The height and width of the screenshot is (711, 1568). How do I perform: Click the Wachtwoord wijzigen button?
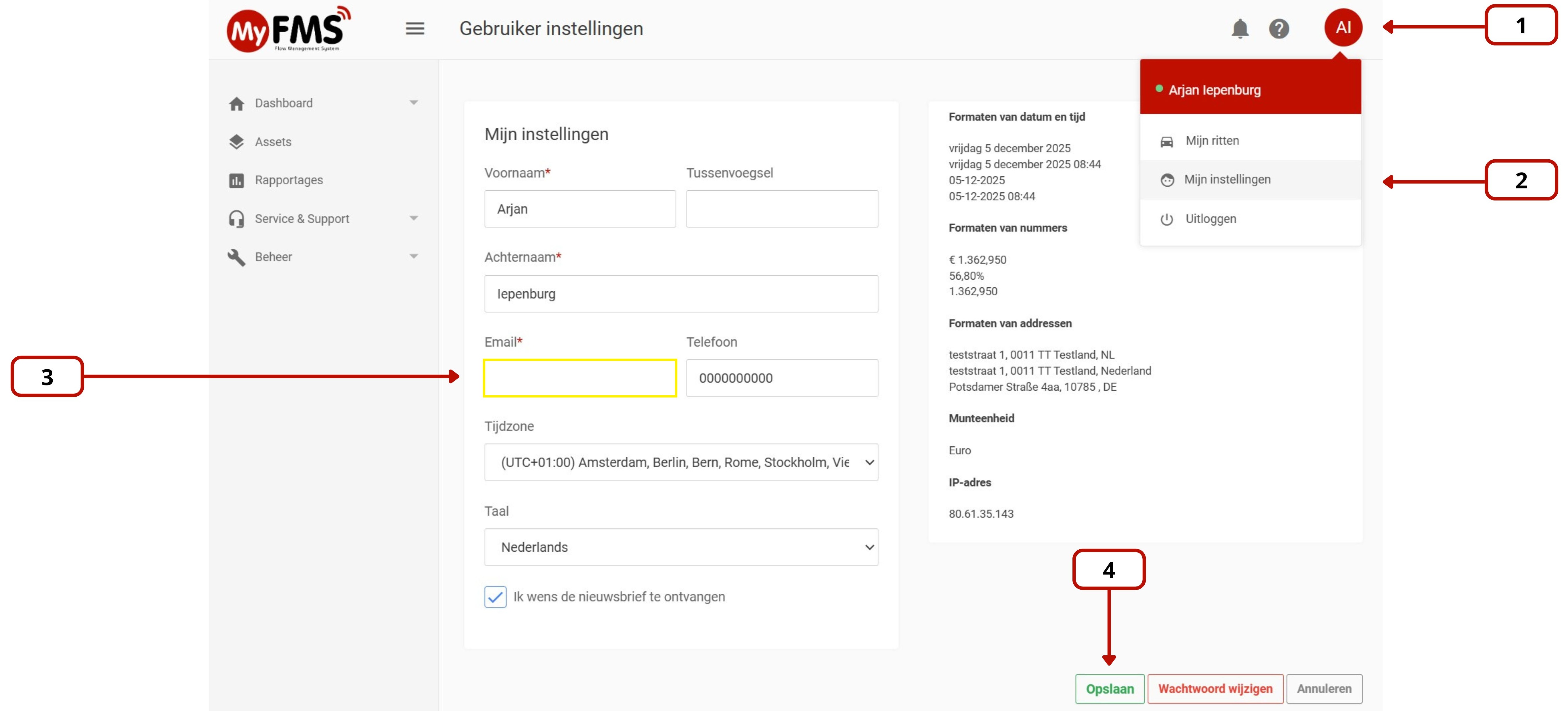click(x=1214, y=689)
